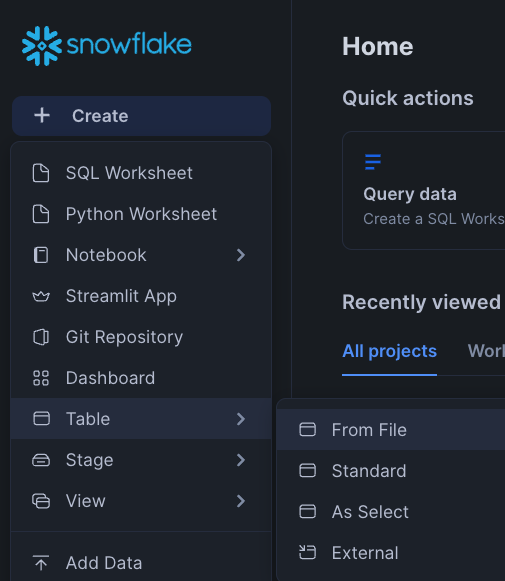Click the Stage icon in Create menu

(41, 460)
